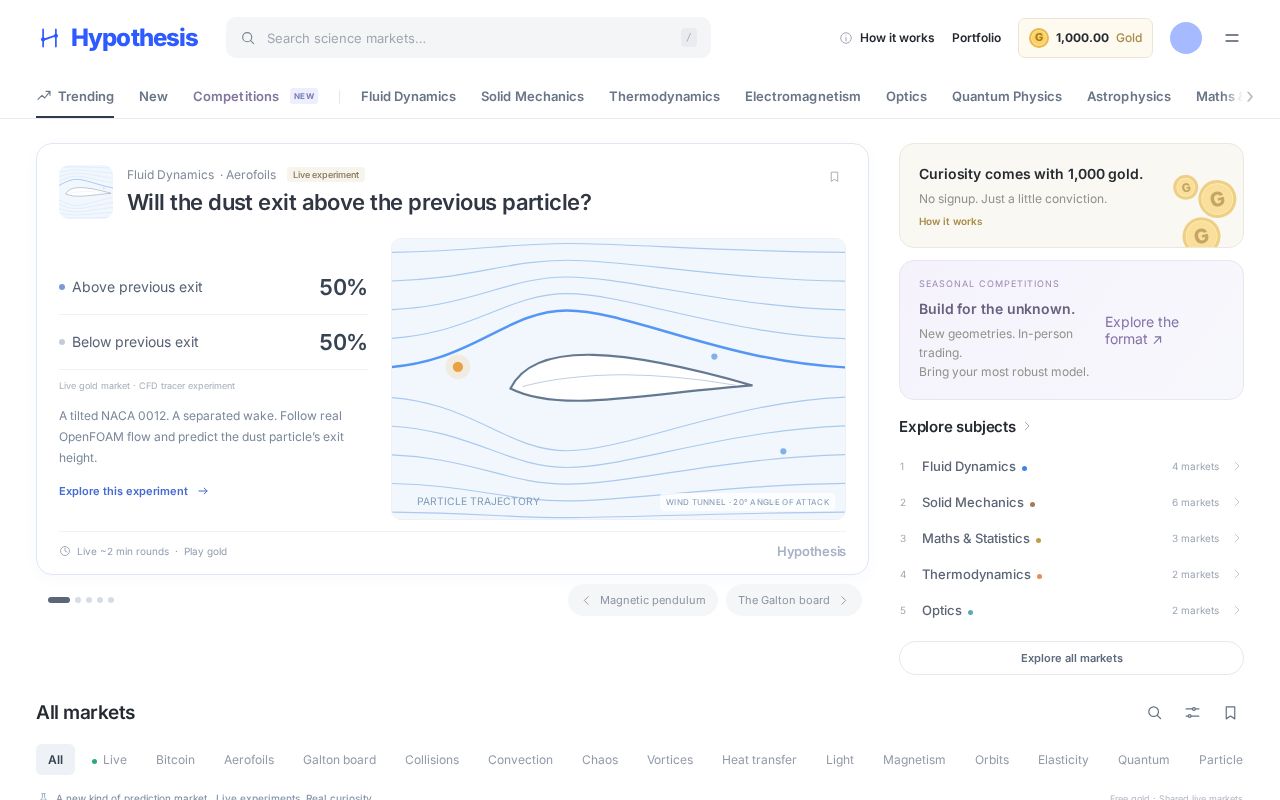The height and width of the screenshot is (800, 1280).
Task: Click the Hypothesis logo
Action: click(118, 38)
